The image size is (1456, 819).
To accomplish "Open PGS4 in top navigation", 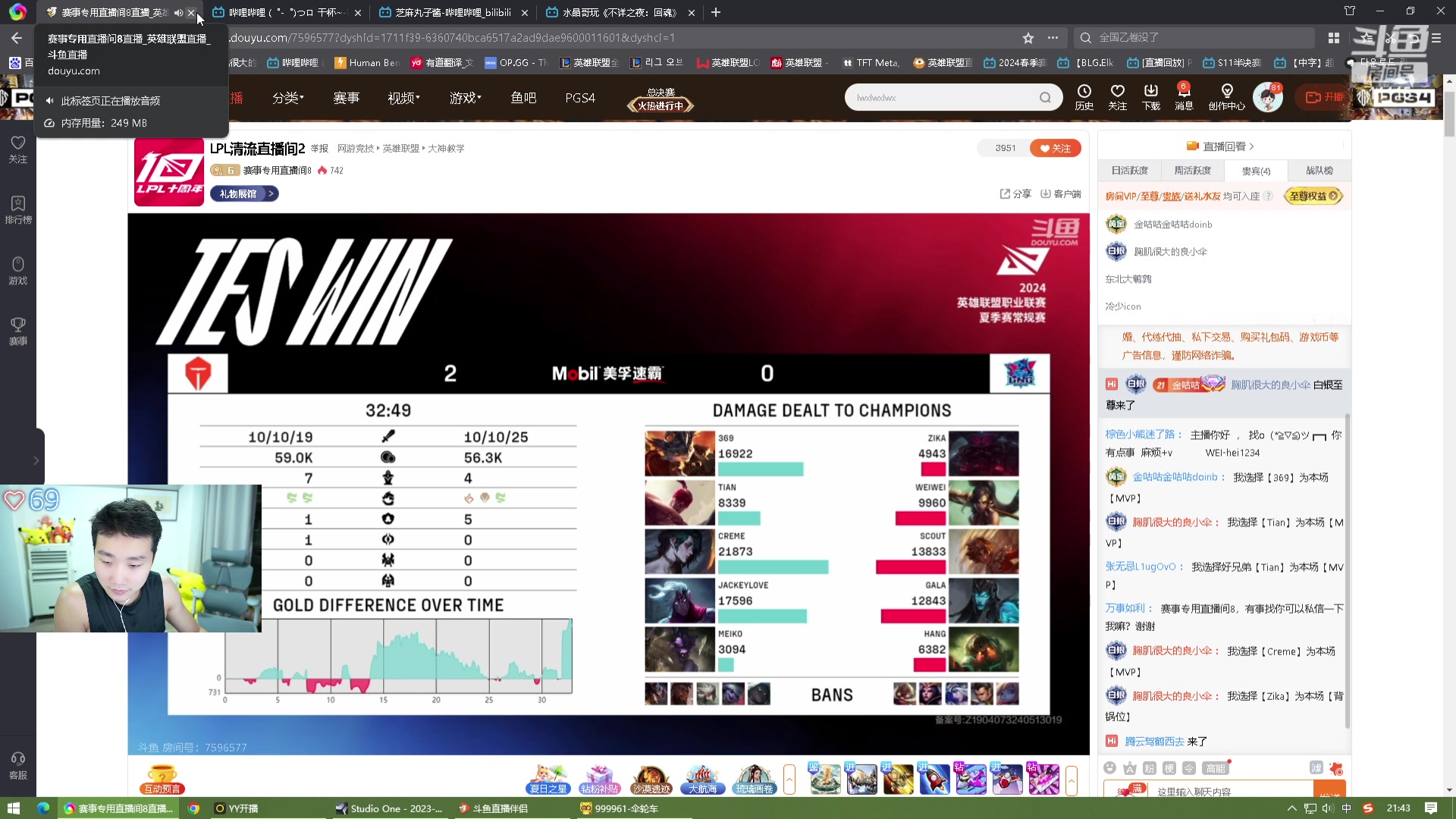I will coord(580,98).
